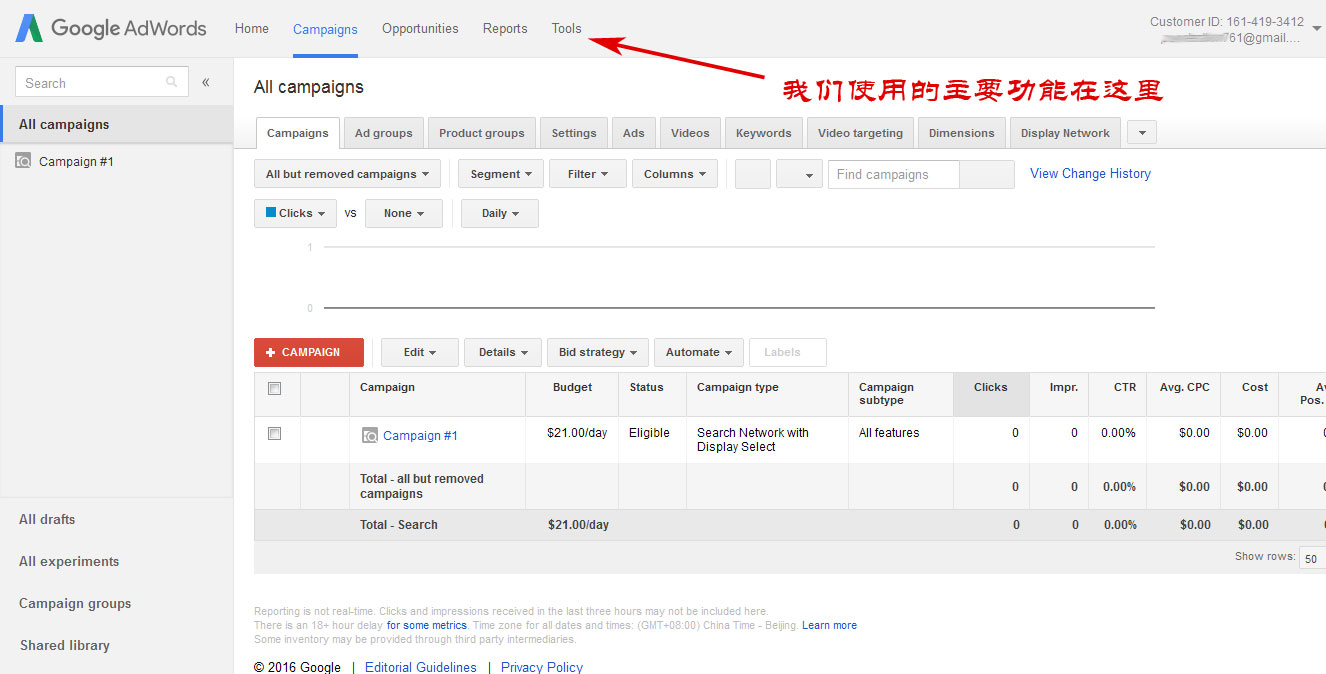Open the Show rows dropdown
Screen dimensions: 1326x674
(x=1313, y=558)
